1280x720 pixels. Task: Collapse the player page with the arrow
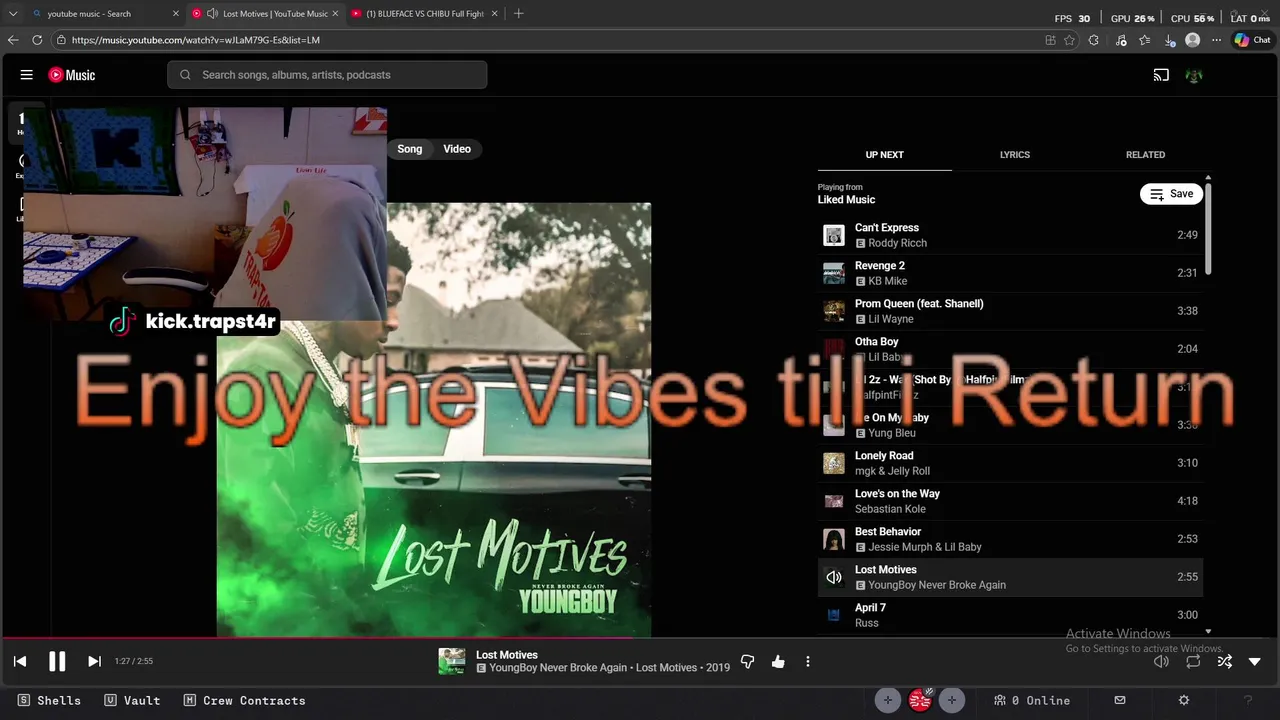(x=1255, y=661)
